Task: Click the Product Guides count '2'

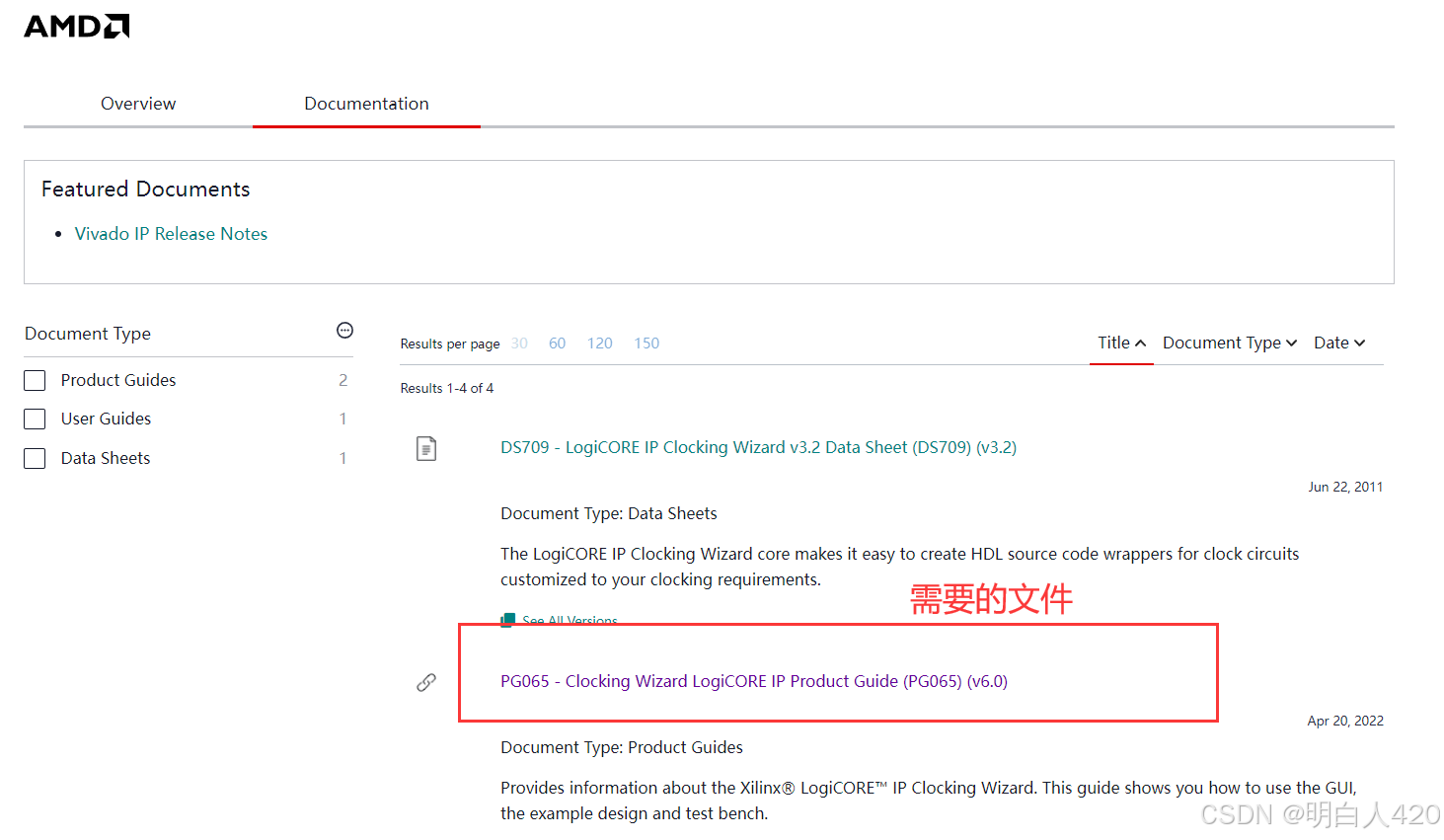Action: (343, 380)
